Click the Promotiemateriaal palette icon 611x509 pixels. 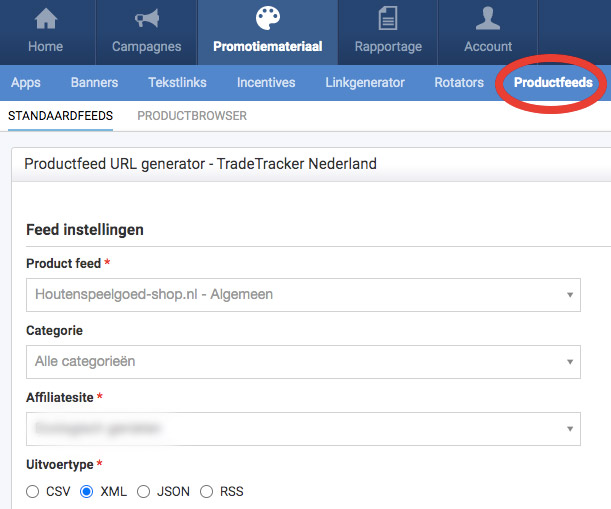pos(268,18)
